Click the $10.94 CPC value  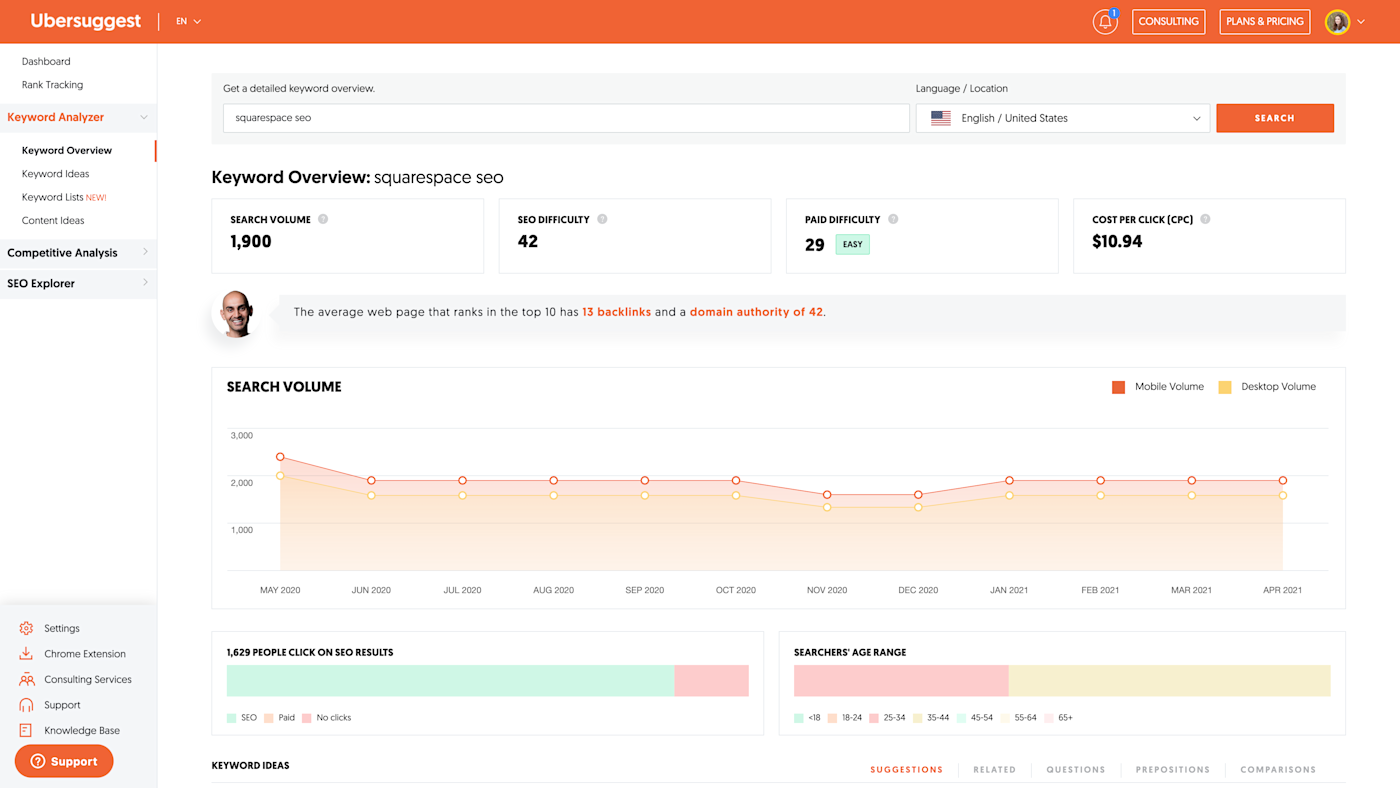coord(1117,241)
